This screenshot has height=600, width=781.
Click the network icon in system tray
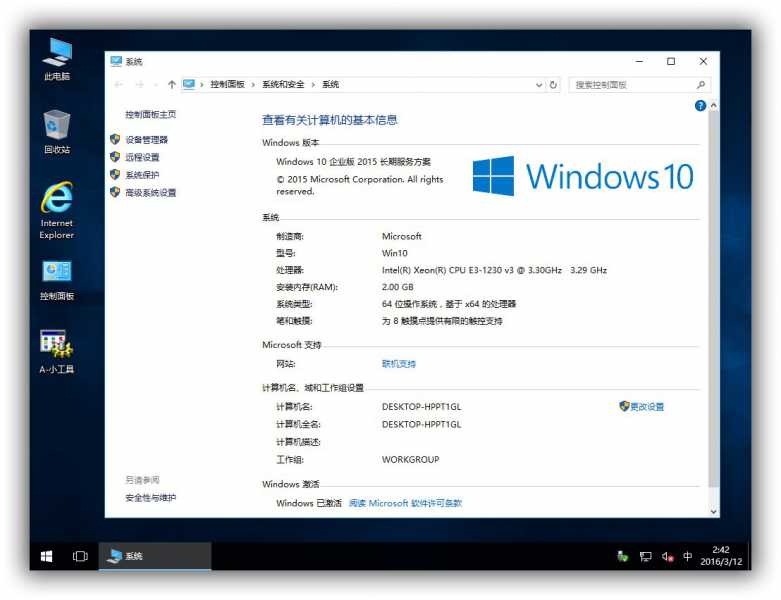tap(646, 556)
